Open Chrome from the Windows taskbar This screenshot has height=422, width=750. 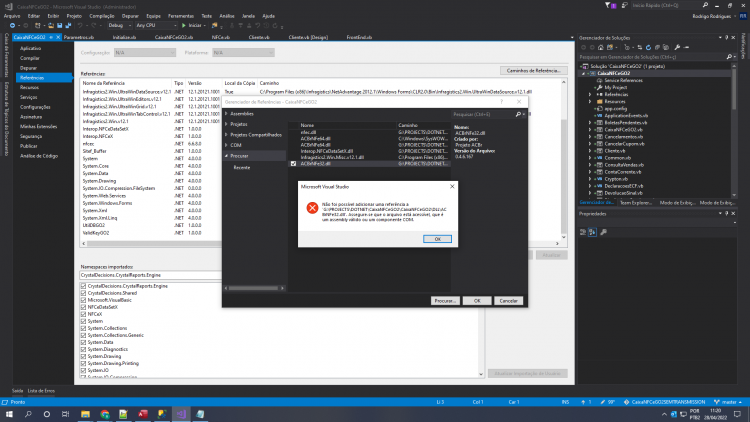click(105, 414)
